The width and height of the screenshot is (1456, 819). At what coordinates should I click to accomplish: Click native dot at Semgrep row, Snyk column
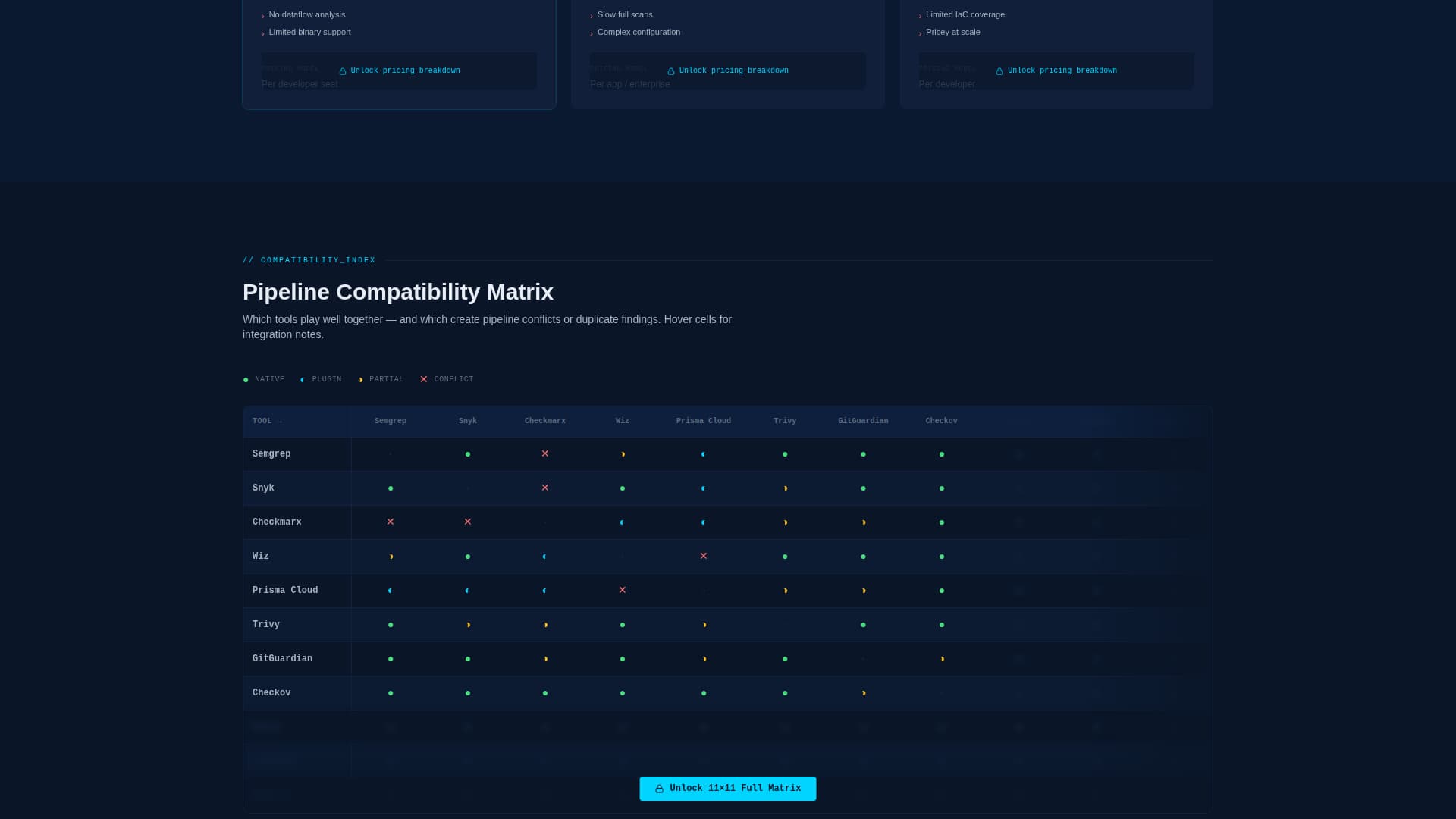pos(468,454)
